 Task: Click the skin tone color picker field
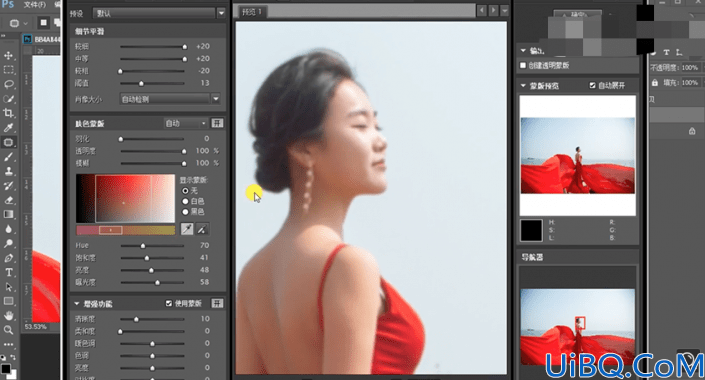click(125, 198)
